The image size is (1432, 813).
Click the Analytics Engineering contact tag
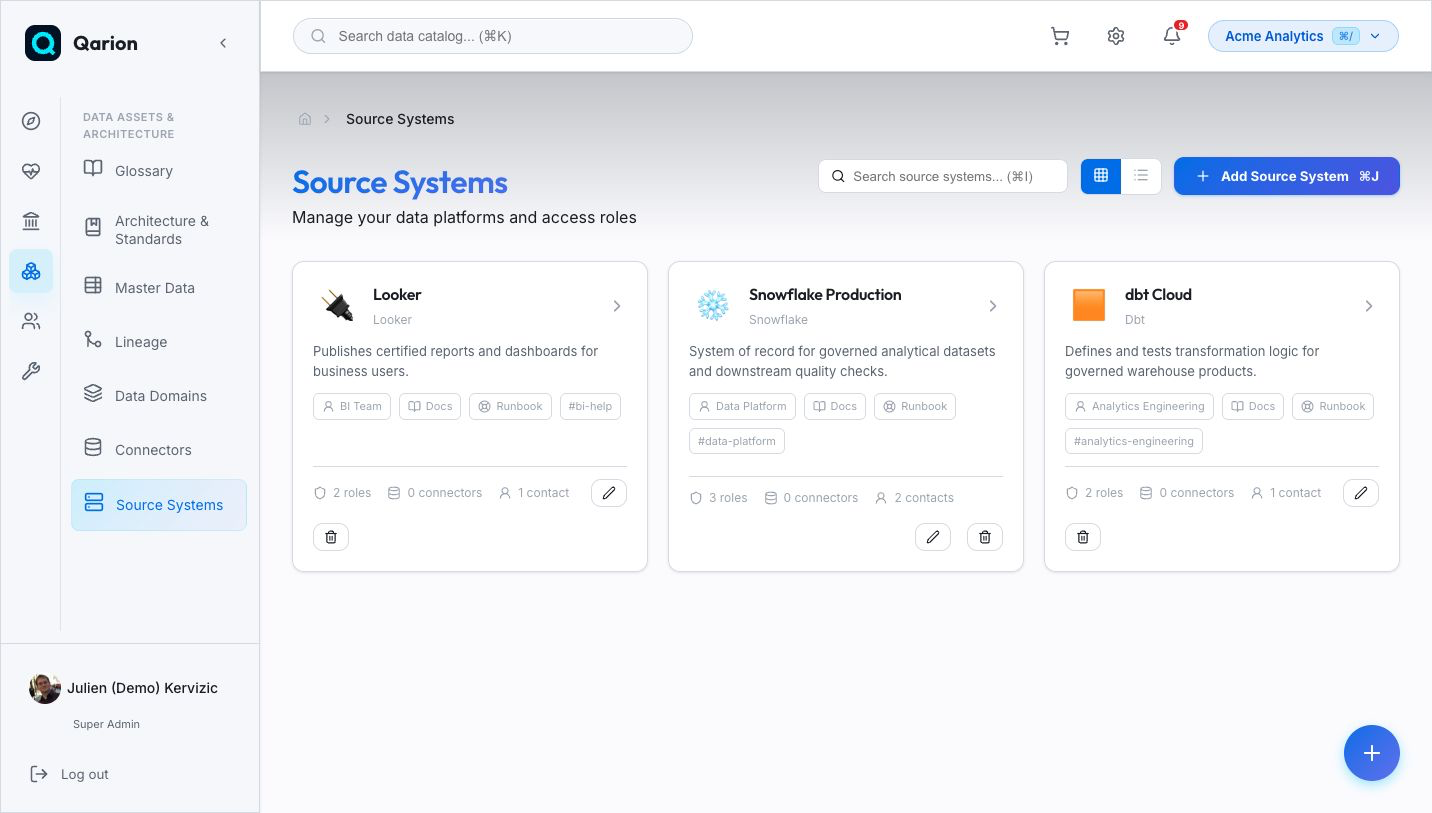(x=1140, y=406)
